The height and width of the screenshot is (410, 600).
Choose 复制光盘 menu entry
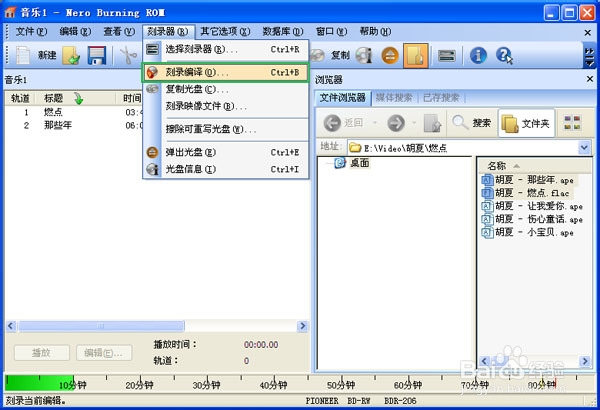point(226,89)
